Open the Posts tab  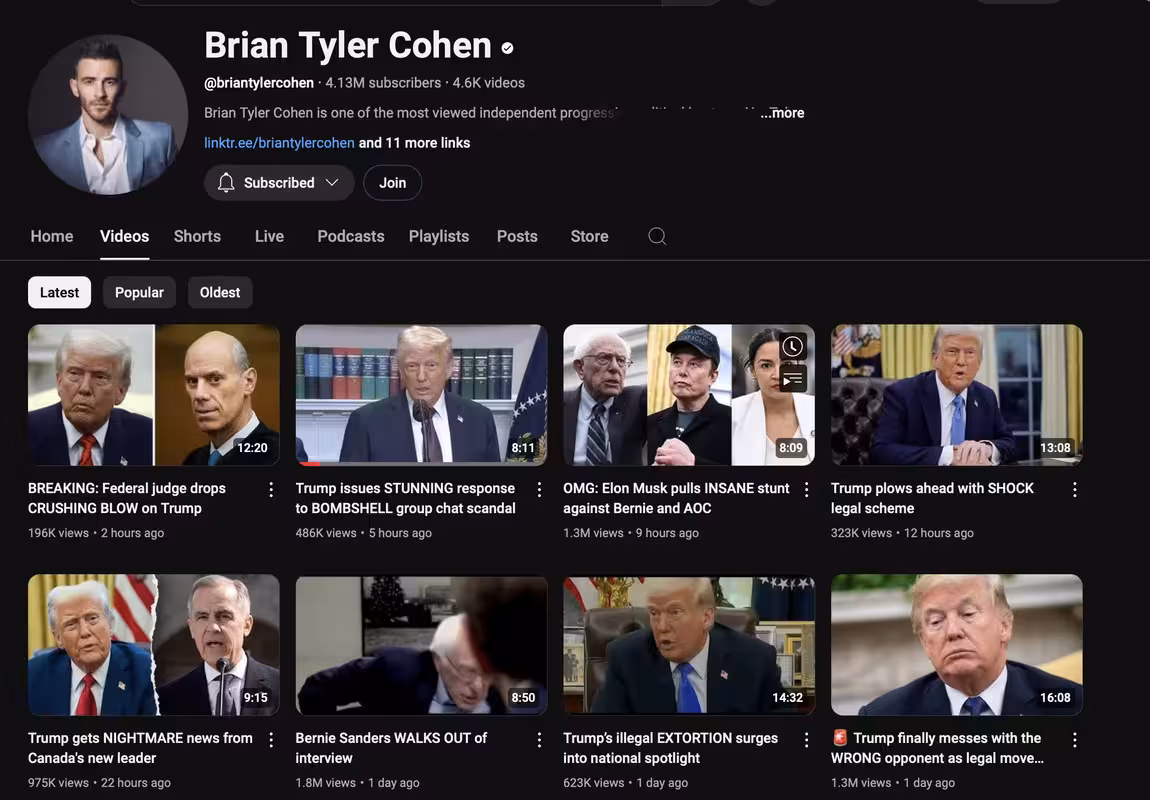click(517, 236)
